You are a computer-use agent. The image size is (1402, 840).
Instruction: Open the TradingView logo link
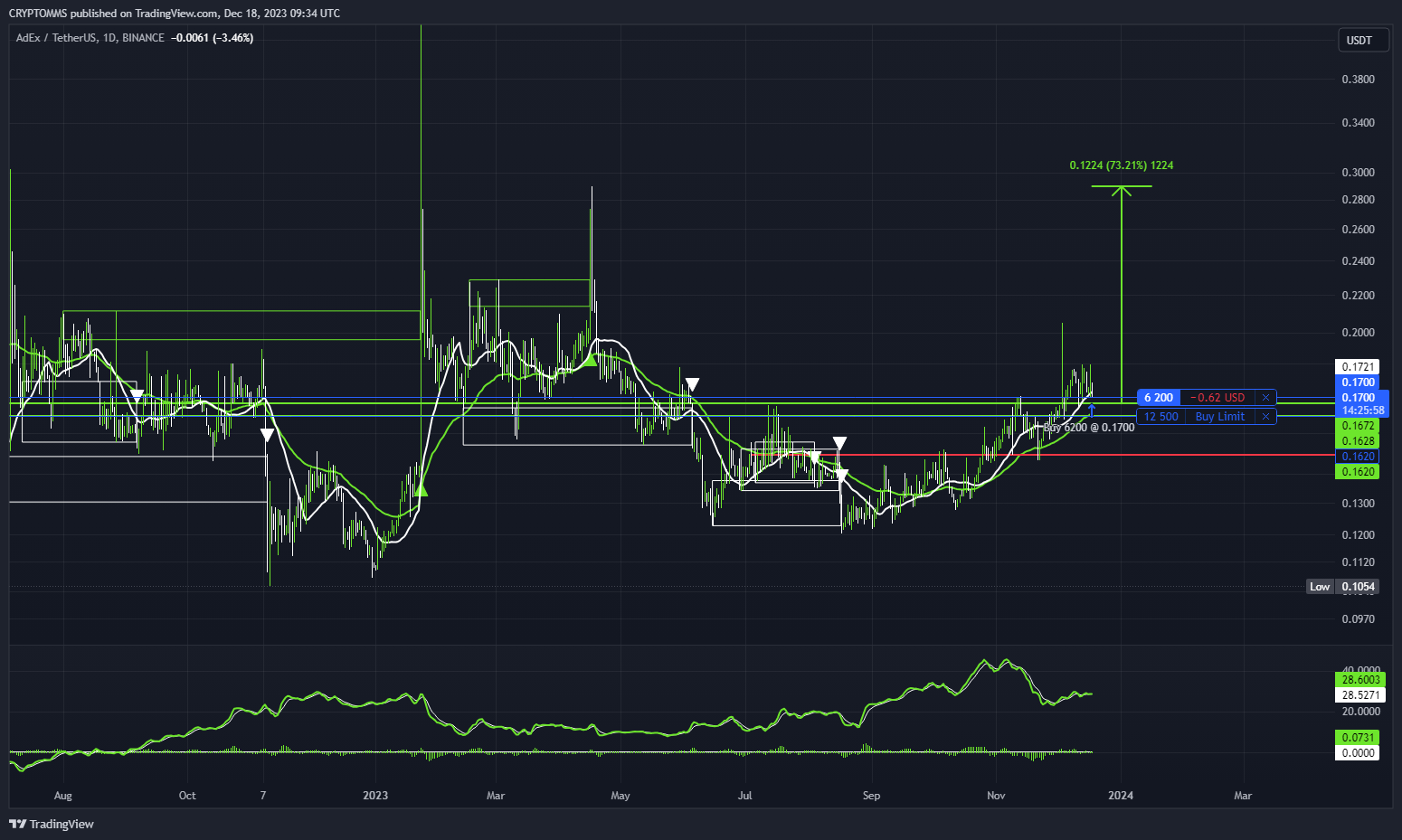point(52,824)
